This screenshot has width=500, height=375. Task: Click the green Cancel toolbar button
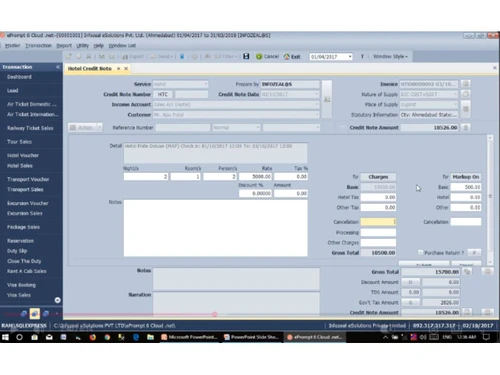267,56
